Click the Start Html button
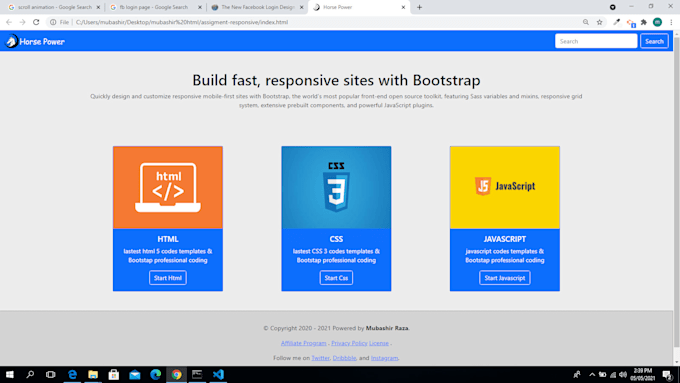The width and height of the screenshot is (680, 383). (168, 278)
